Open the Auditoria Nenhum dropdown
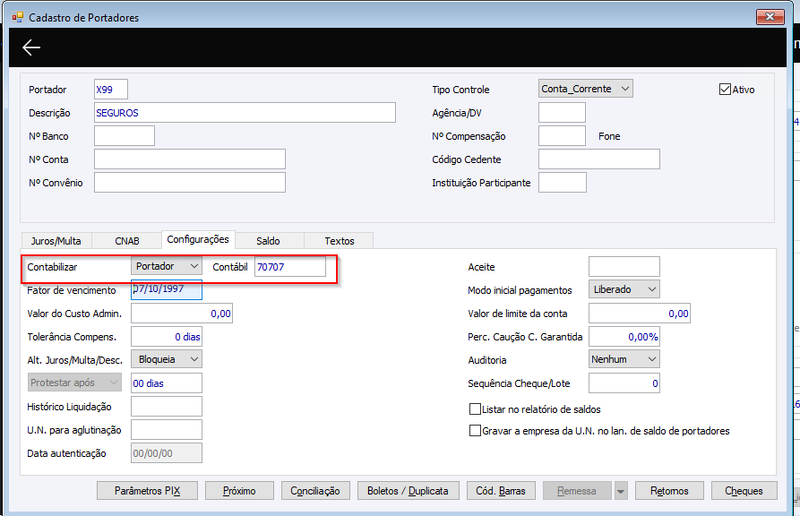Screen dimensions: 800x516 click(x=624, y=359)
